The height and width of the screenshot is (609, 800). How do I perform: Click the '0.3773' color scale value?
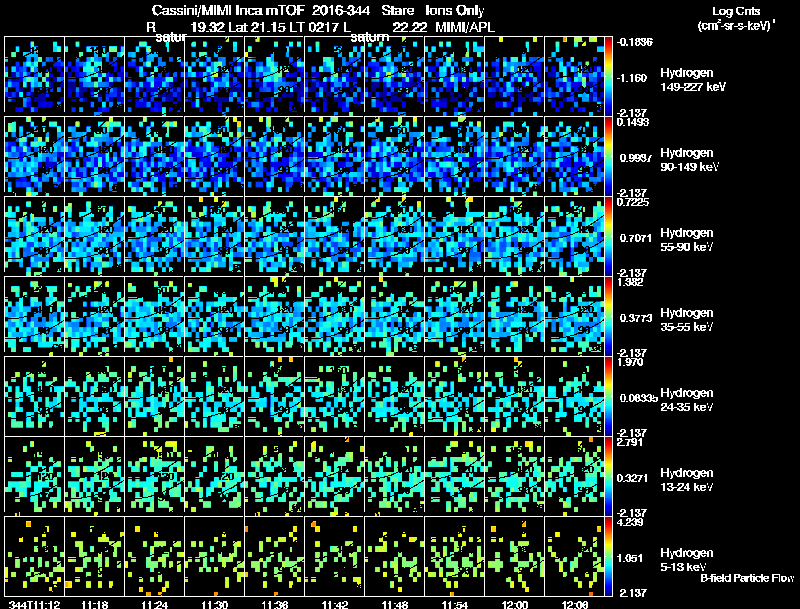click(x=636, y=318)
